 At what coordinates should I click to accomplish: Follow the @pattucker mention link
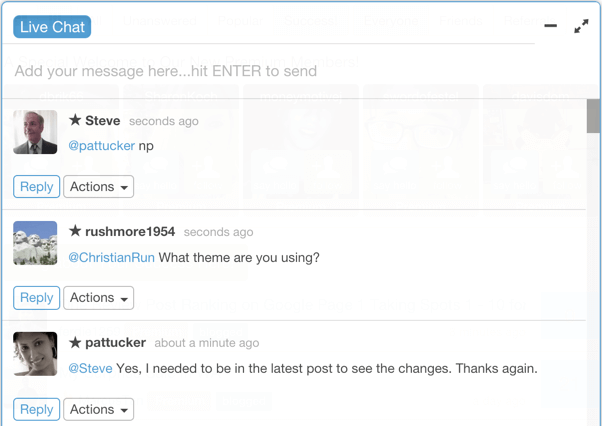[x=102, y=146]
